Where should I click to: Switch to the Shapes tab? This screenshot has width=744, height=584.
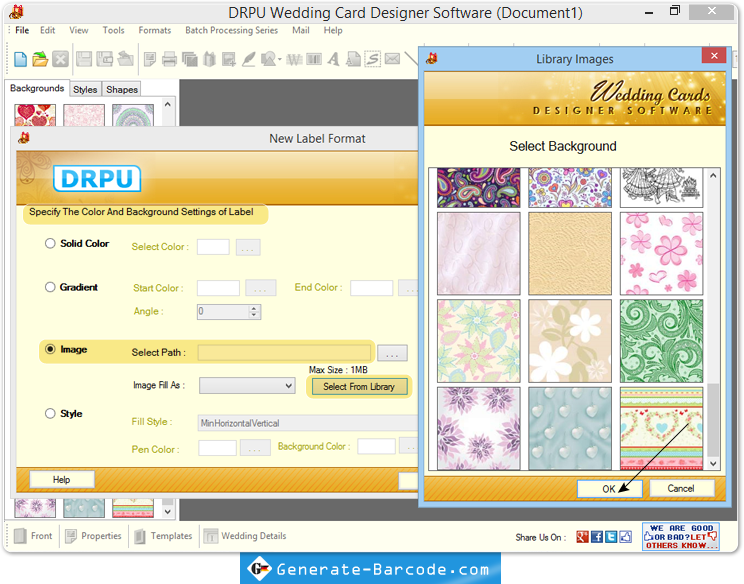(122, 89)
